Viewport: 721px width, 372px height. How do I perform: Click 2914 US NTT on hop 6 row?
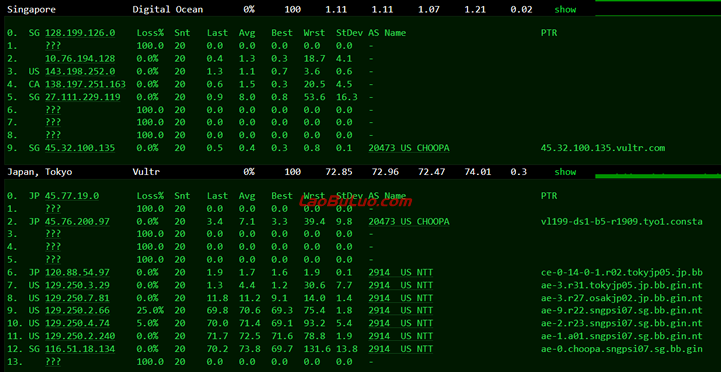pos(401,272)
